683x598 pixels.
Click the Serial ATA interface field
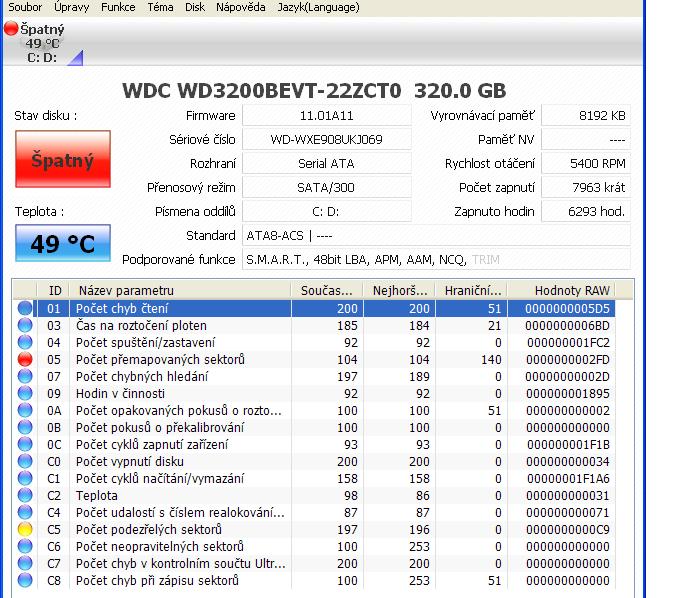[x=327, y=164]
